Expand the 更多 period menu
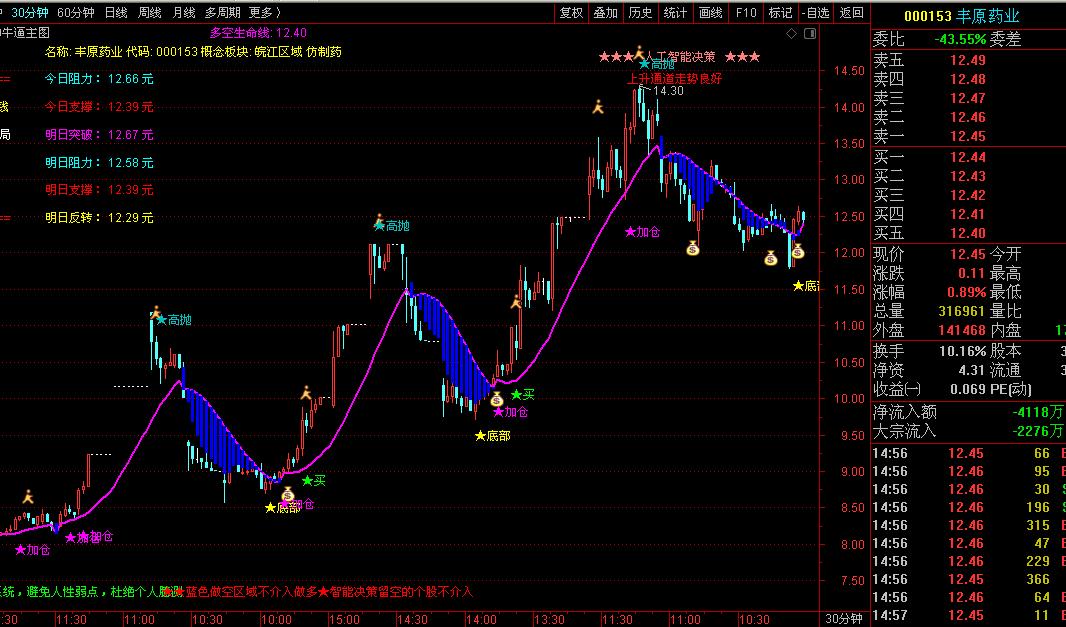1066x627 pixels. [264, 12]
